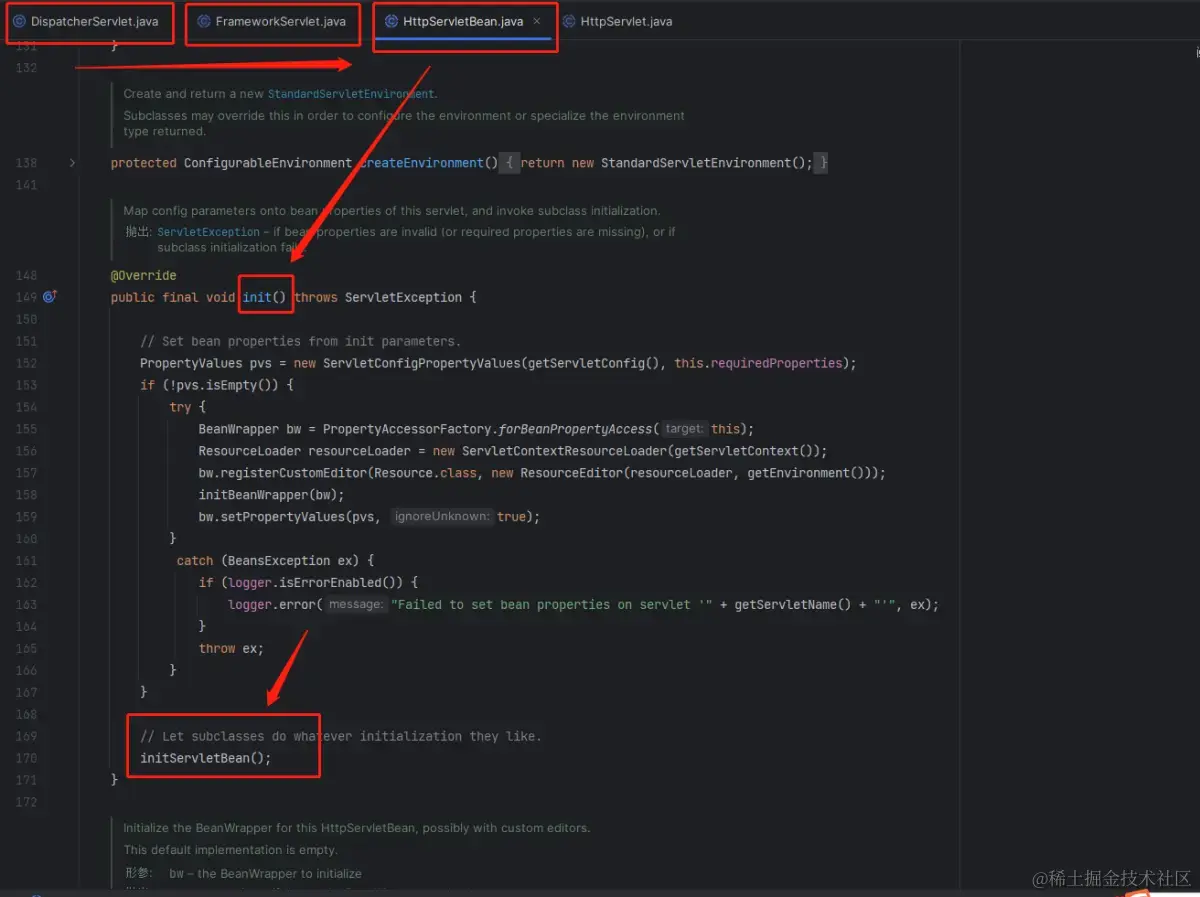Click the class icon on DispatcherServlet.java tab
The height and width of the screenshot is (897, 1200).
[19, 21]
